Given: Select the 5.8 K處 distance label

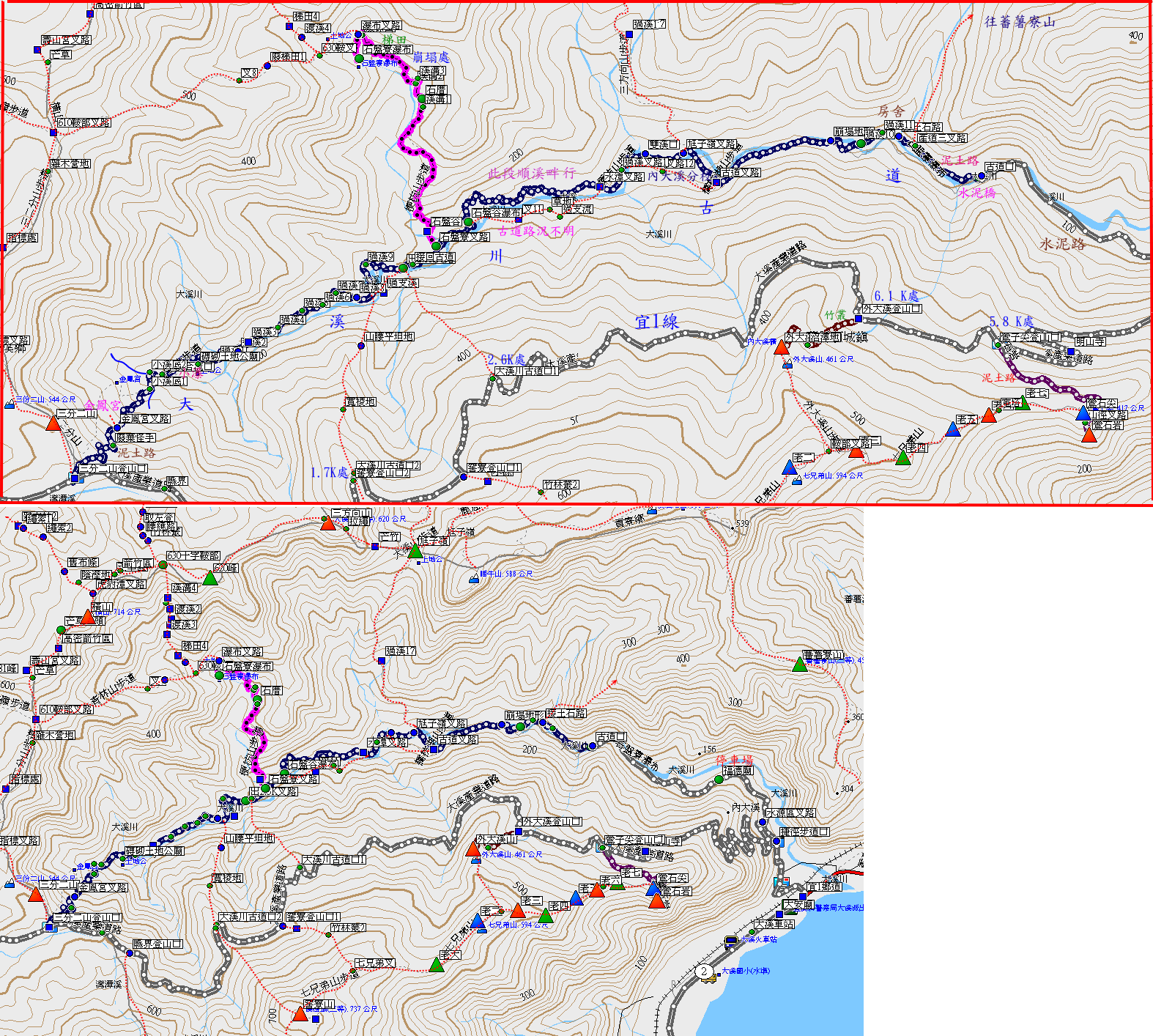Looking at the screenshot, I should click(x=1011, y=322).
